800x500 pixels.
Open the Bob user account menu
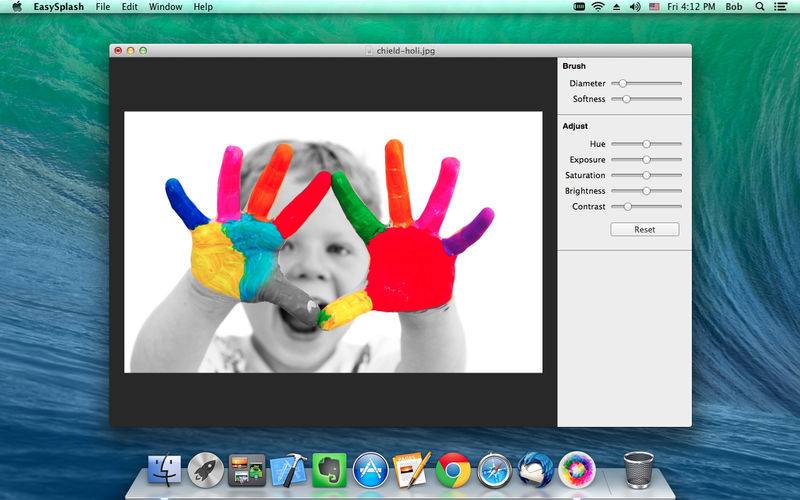tap(734, 7)
